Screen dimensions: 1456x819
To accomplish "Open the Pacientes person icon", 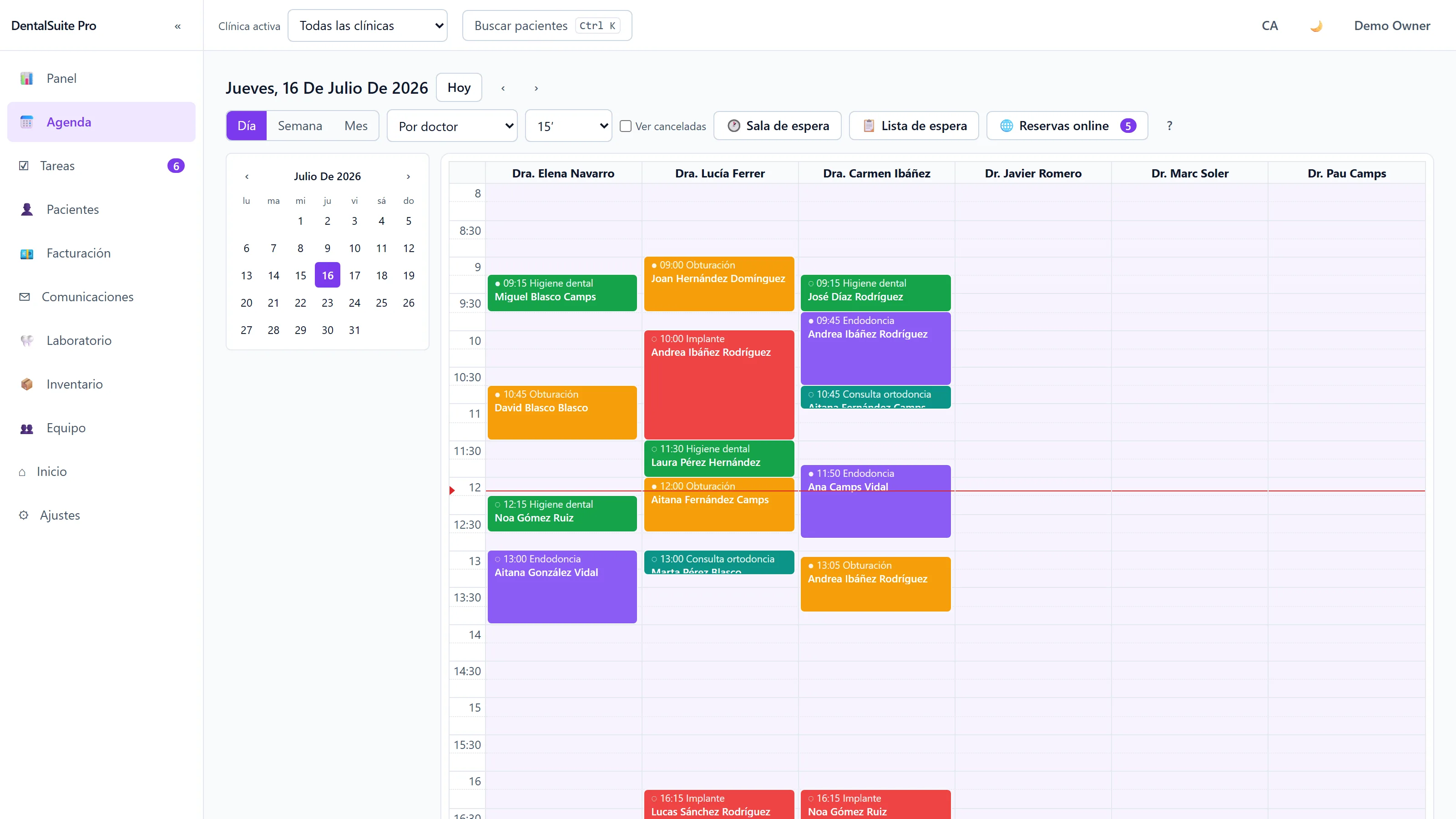I will tap(26, 210).
